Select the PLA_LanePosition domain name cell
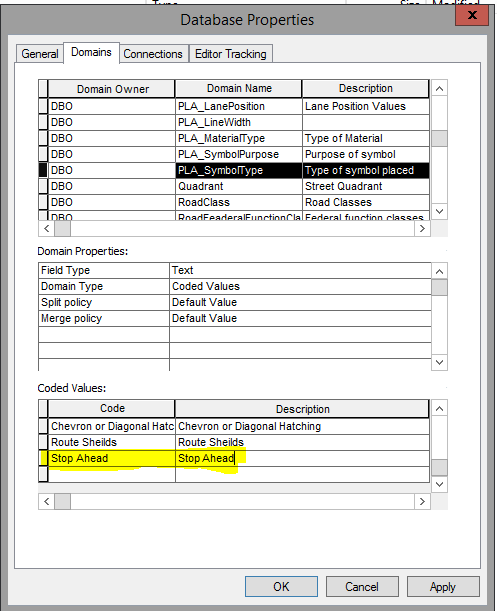 click(239, 106)
